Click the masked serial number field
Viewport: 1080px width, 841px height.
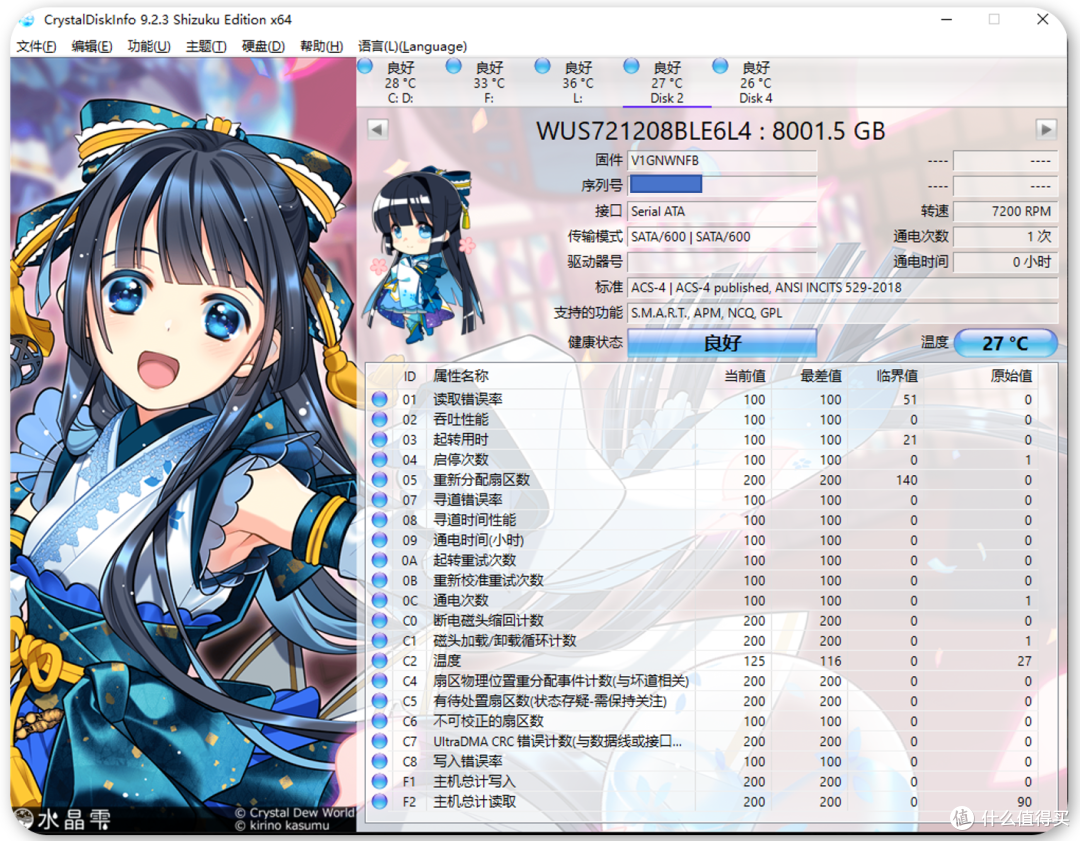pos(722,185)
